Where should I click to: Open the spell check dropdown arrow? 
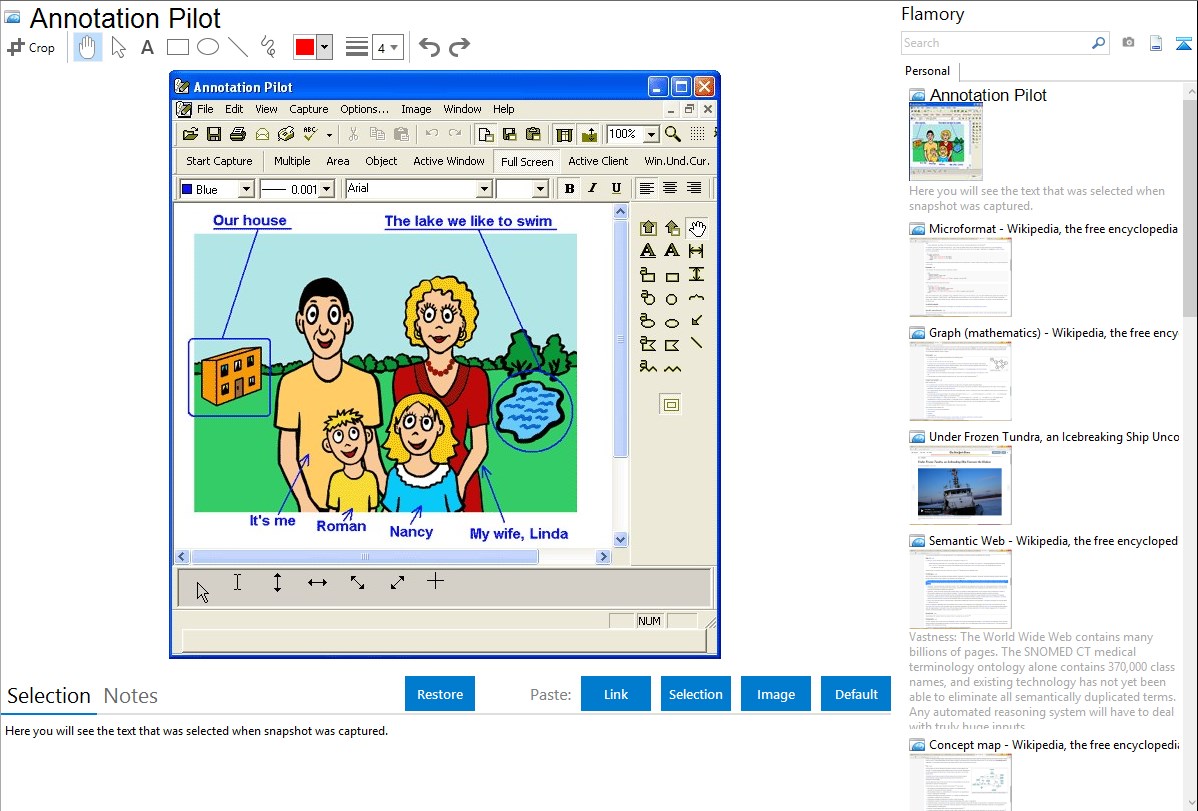coord(329,135)
